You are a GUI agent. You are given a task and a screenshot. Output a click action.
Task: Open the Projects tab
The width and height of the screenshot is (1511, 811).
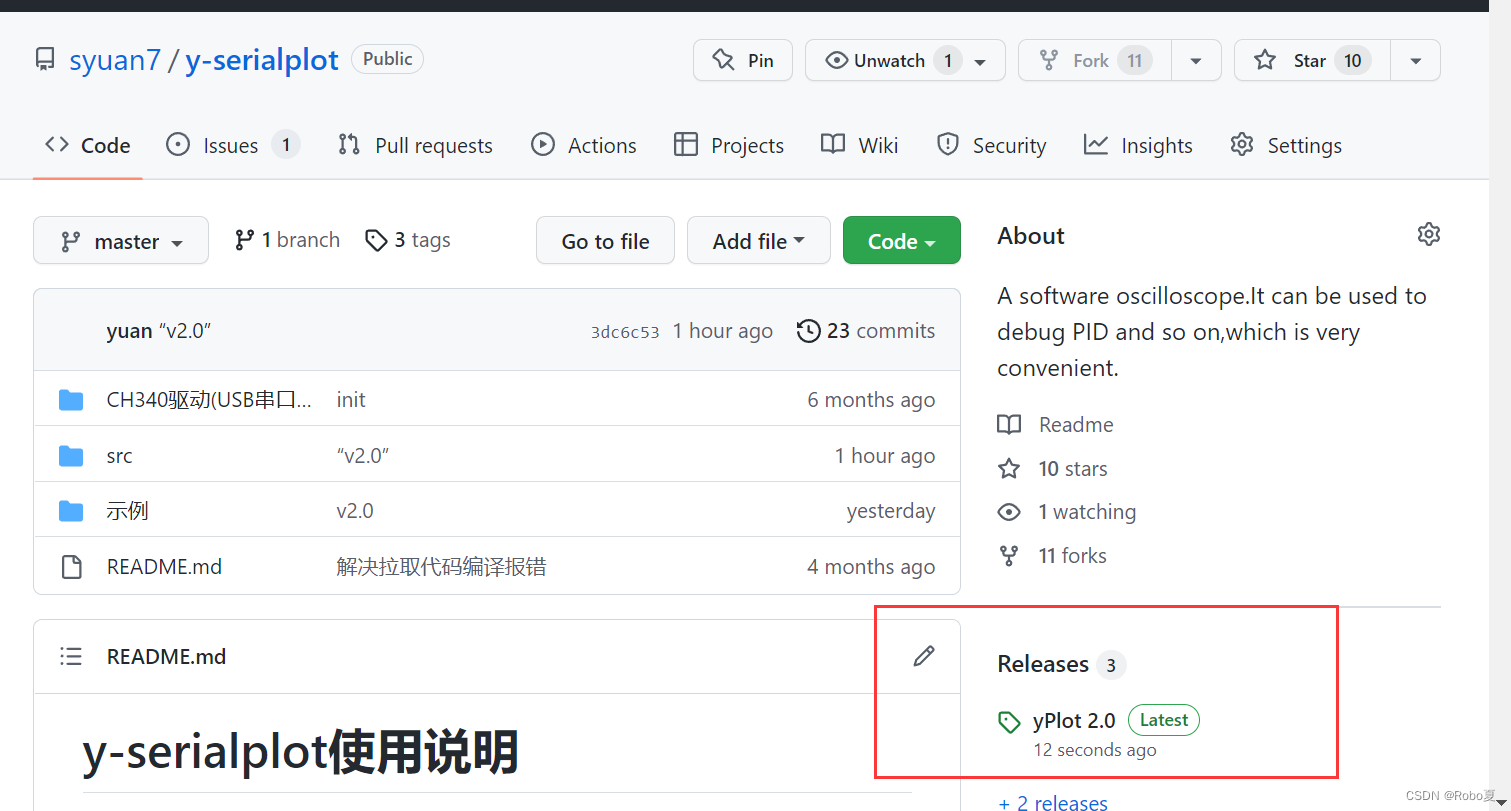coord(729,145)
